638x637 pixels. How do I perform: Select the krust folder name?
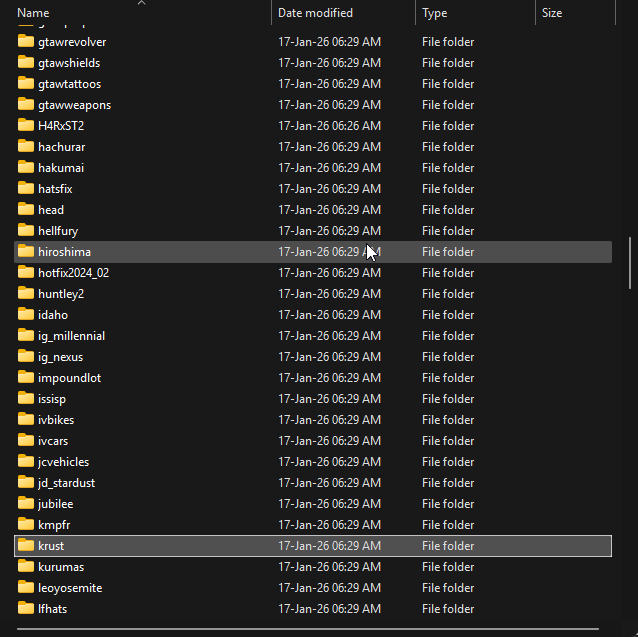coord(51,546)
